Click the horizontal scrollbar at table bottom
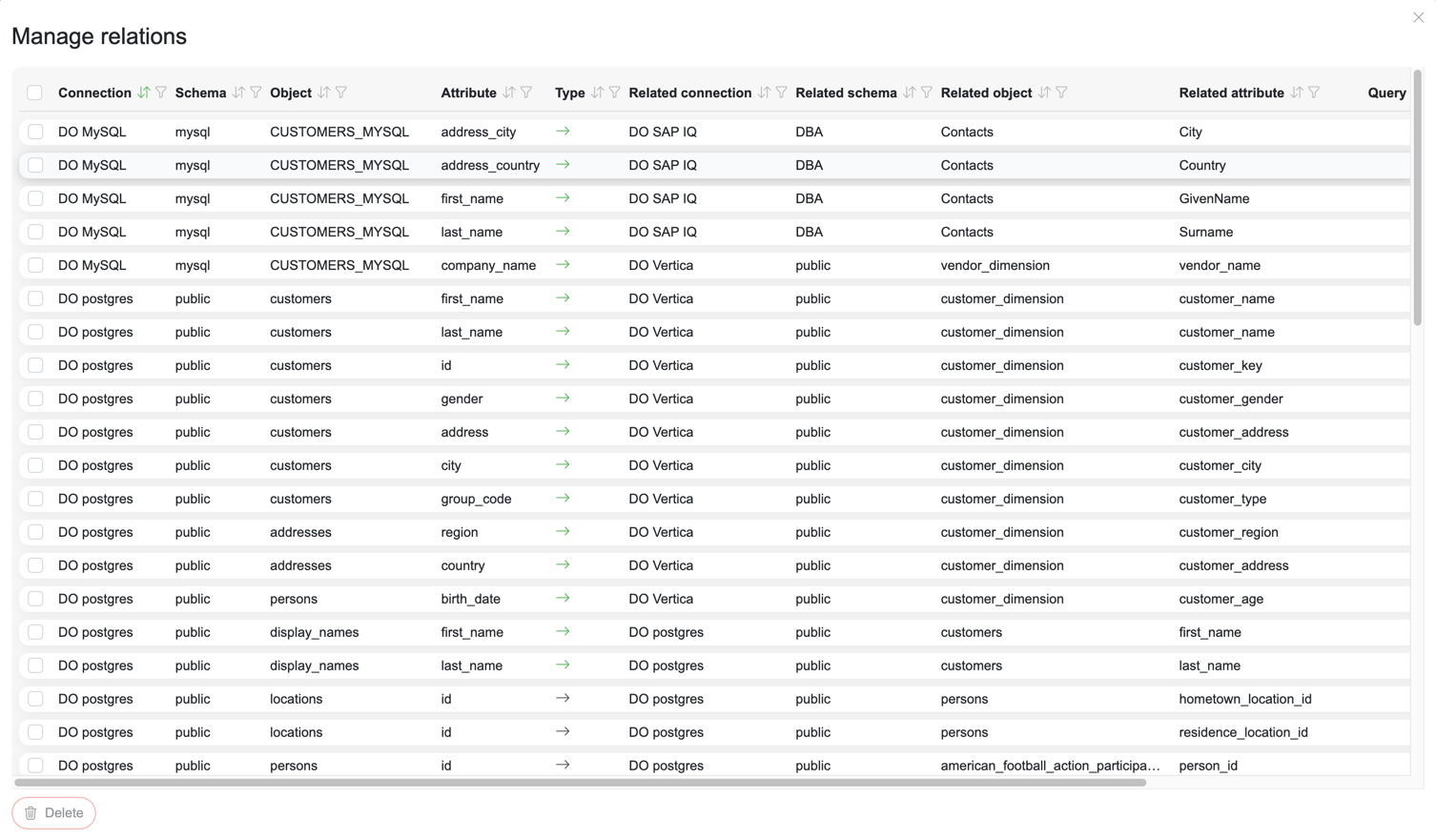The image size is (1436, 840). tap(580, 783)
